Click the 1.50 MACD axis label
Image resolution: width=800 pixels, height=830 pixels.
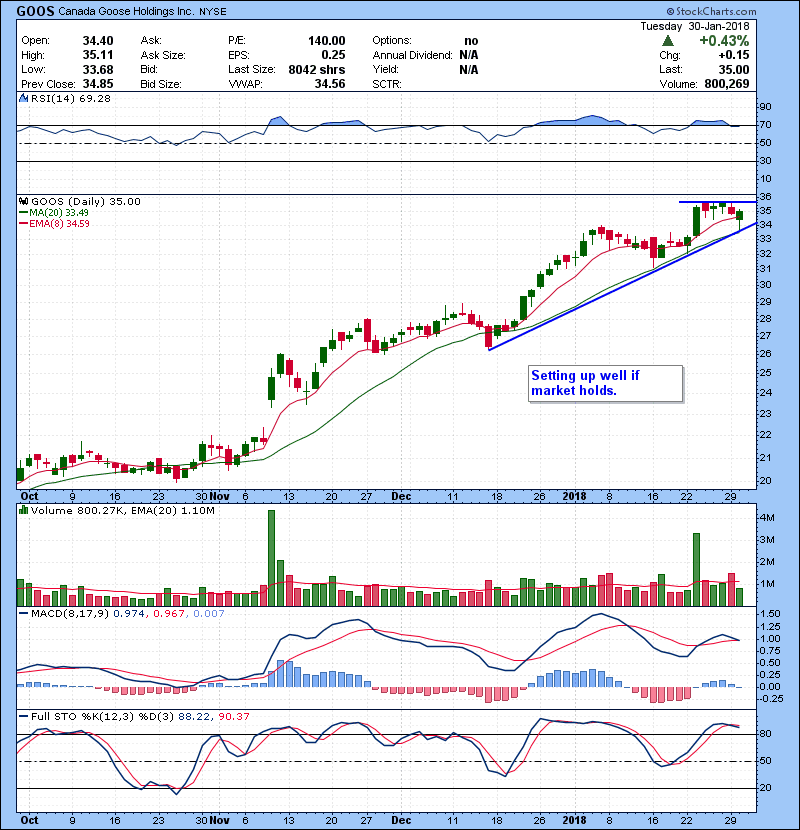click(770, 614)
